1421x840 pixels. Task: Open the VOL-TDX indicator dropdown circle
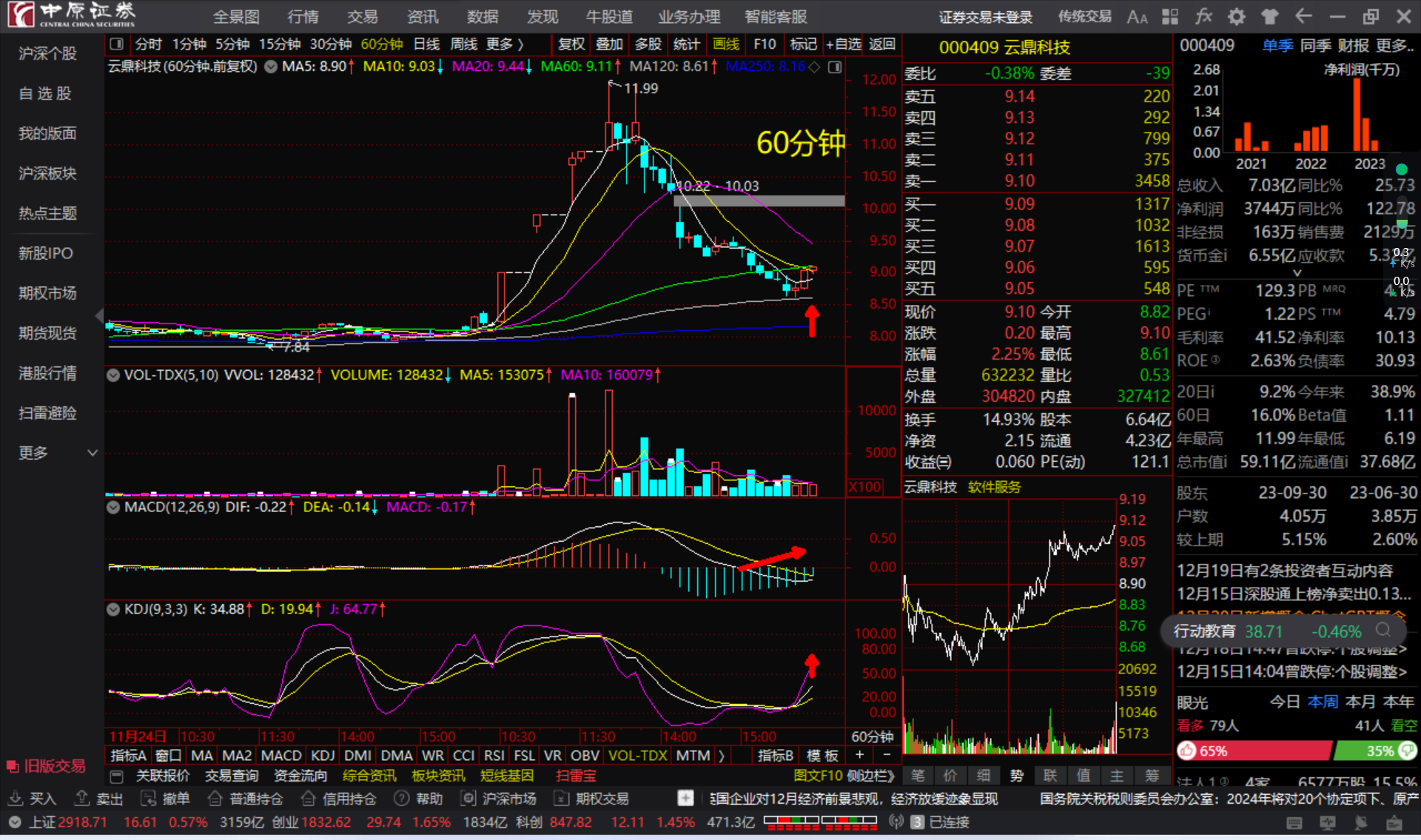113,375
